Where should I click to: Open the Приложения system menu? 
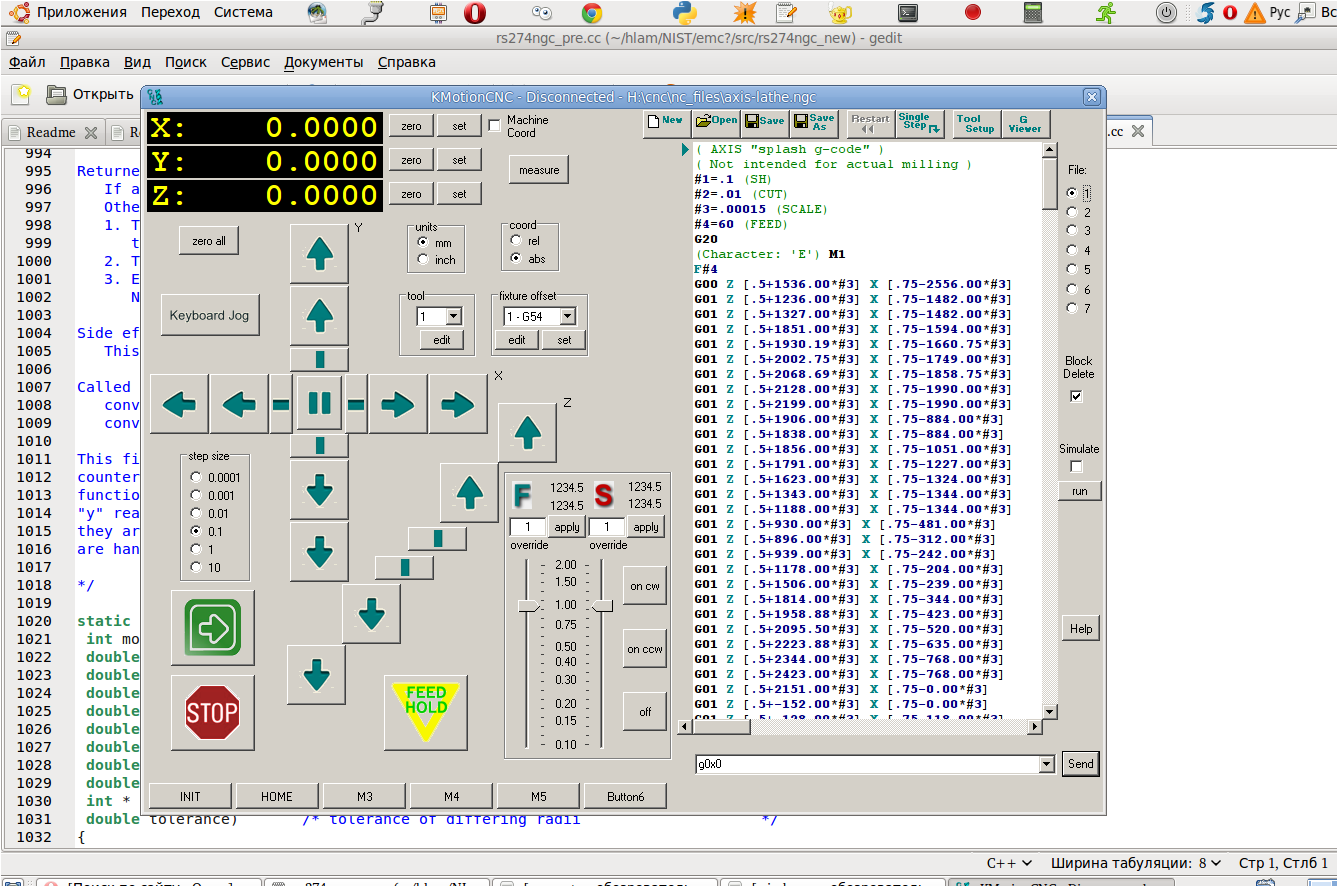(82, 12)
